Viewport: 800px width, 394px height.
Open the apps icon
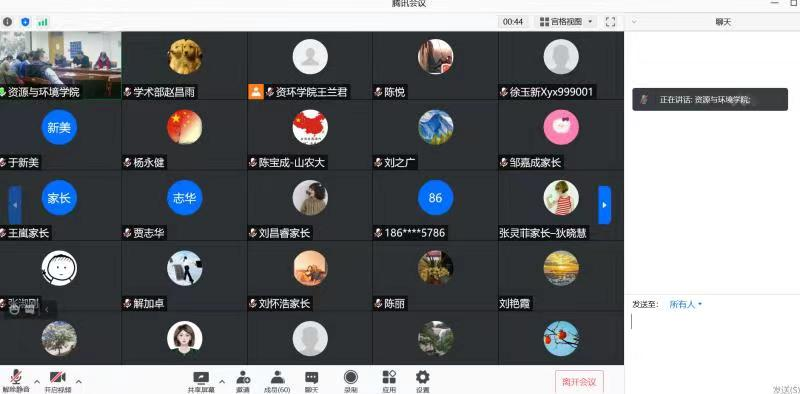(x=389, y=378)
